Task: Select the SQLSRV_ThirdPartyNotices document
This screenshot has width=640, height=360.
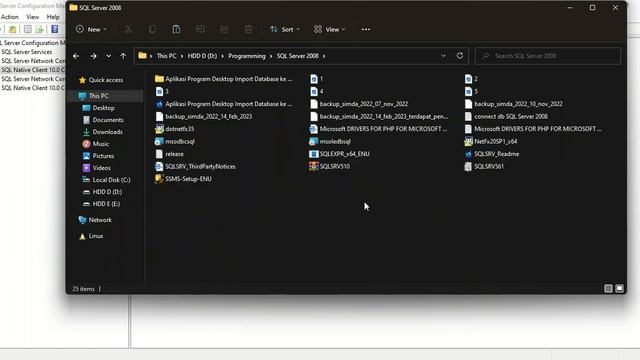Action: click(x=196, y=167)
